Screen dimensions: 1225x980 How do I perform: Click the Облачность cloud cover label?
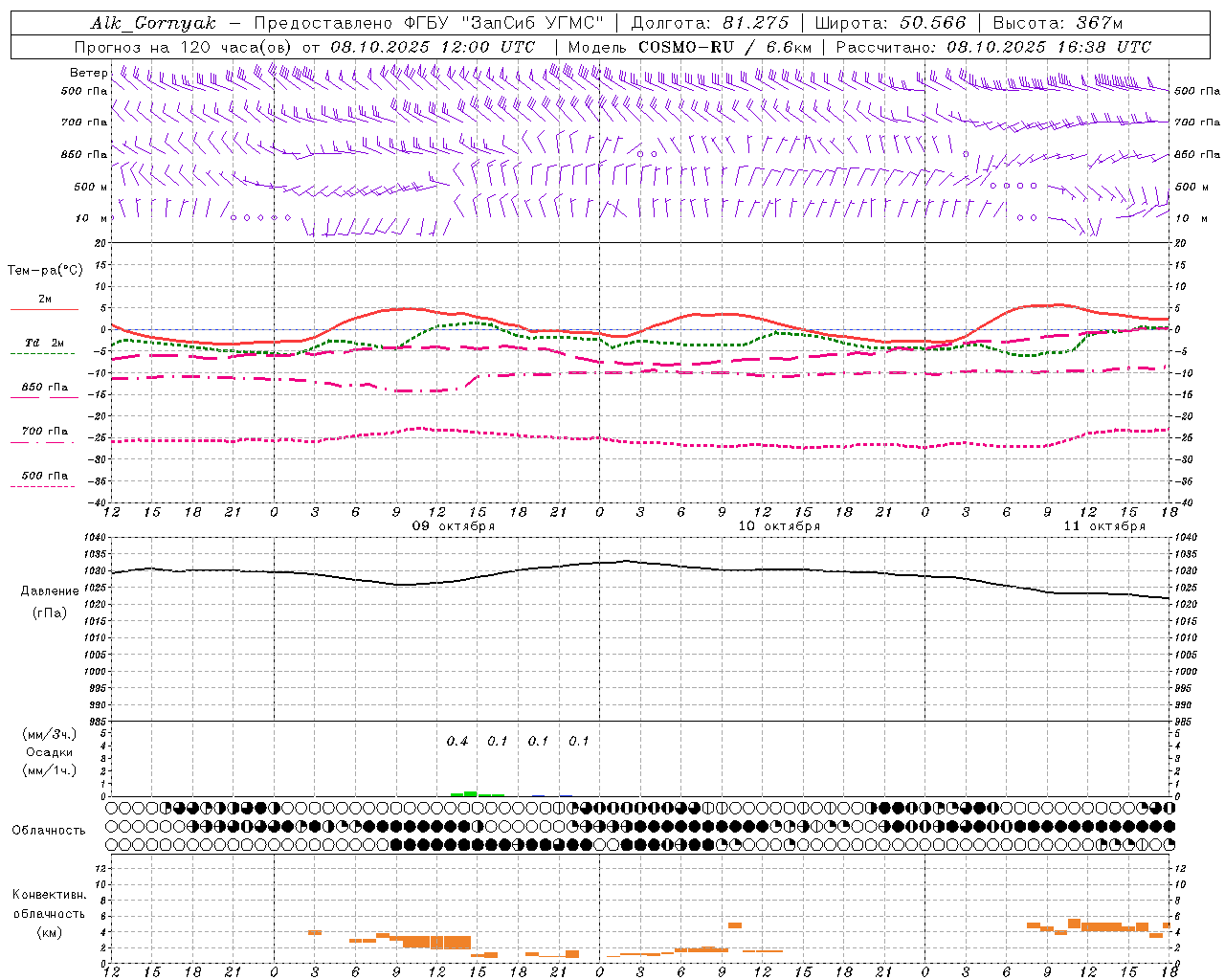tap(49, 830)
